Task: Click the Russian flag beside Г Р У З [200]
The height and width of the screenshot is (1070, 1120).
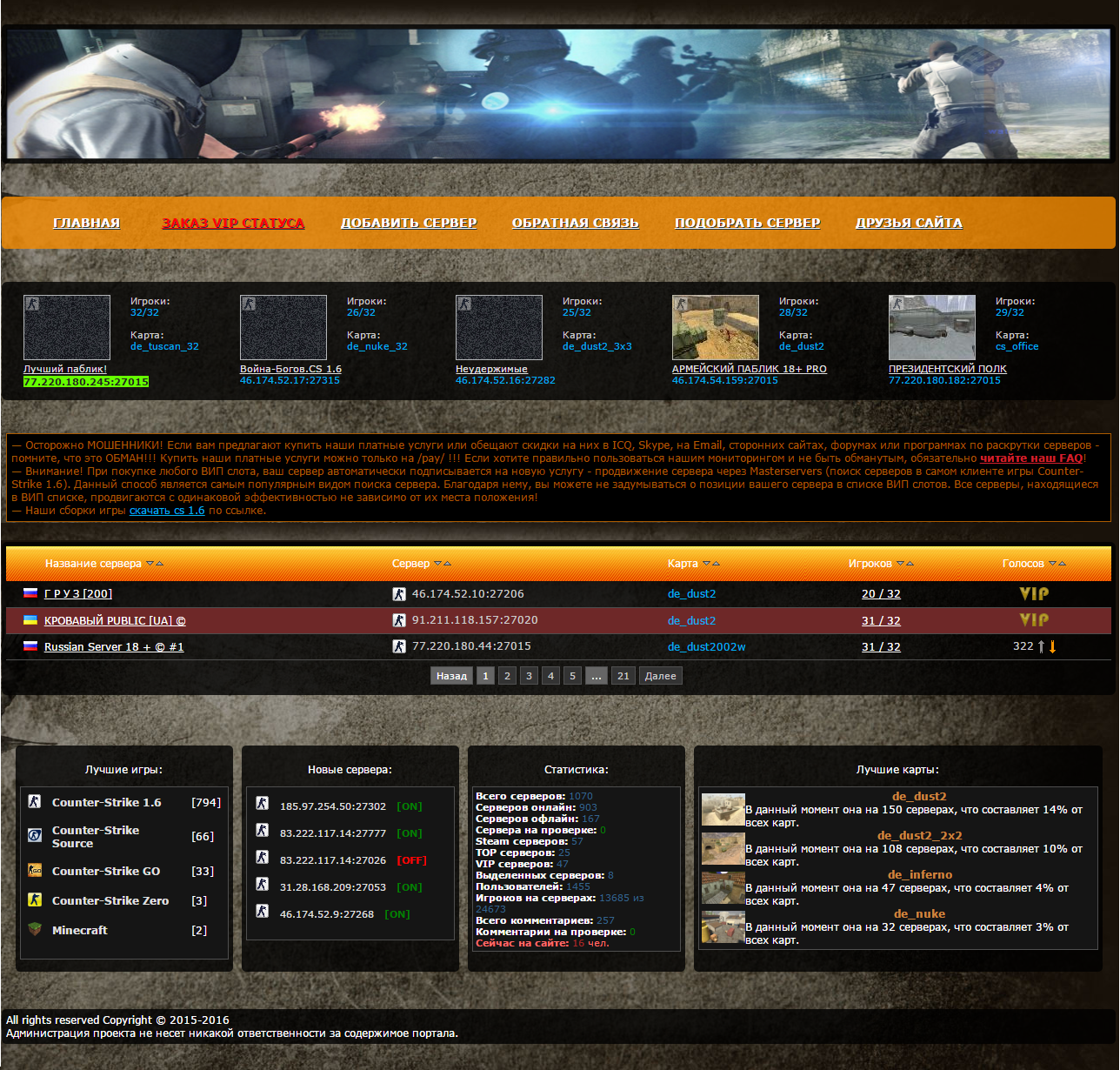Action: (30, 593)
